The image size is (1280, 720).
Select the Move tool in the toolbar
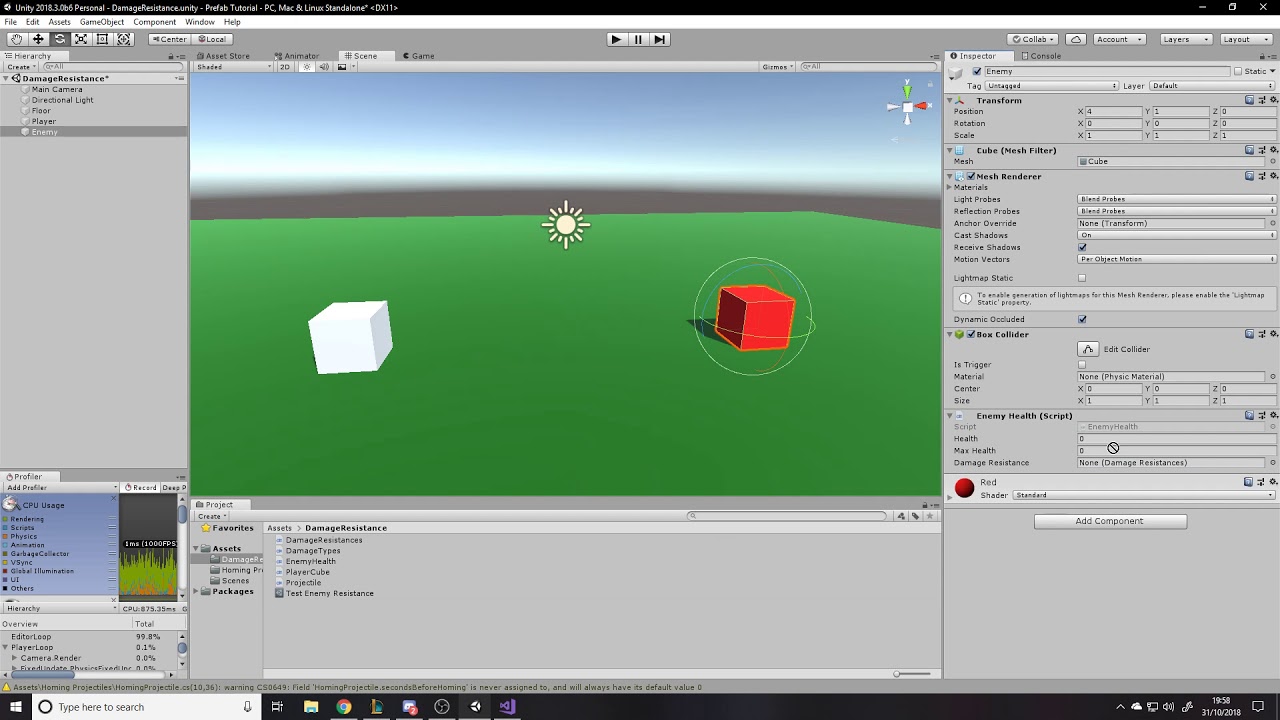pyautogui.click(x=38, y=39)
